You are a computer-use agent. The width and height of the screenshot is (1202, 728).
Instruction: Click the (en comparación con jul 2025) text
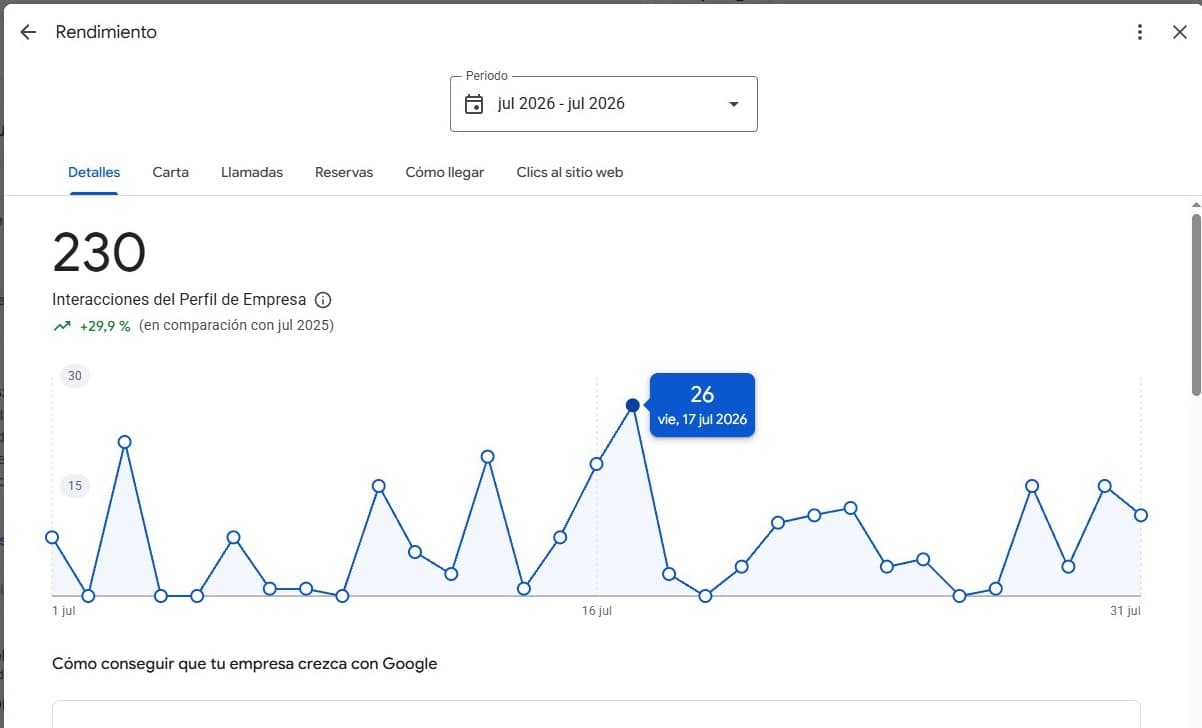coord(236,326)
